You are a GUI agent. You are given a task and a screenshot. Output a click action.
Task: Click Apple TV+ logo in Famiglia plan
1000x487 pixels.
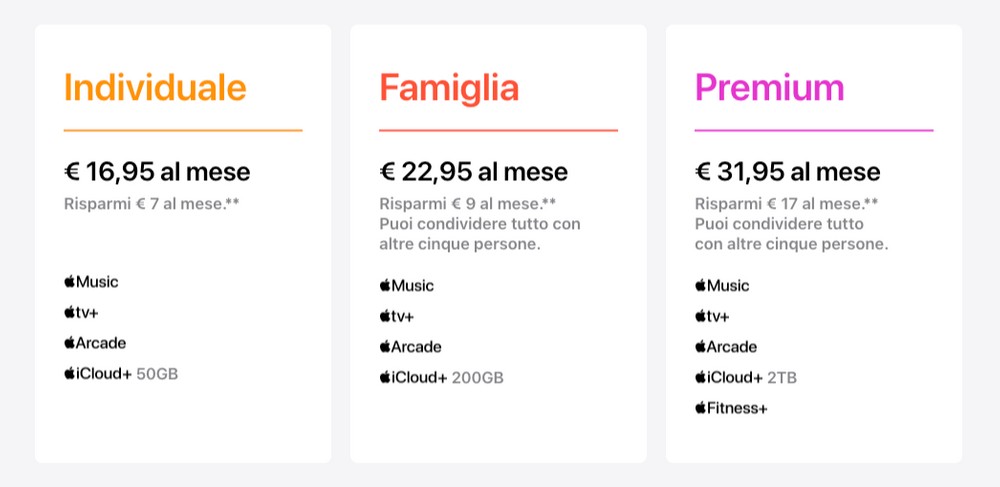(397, 316)
